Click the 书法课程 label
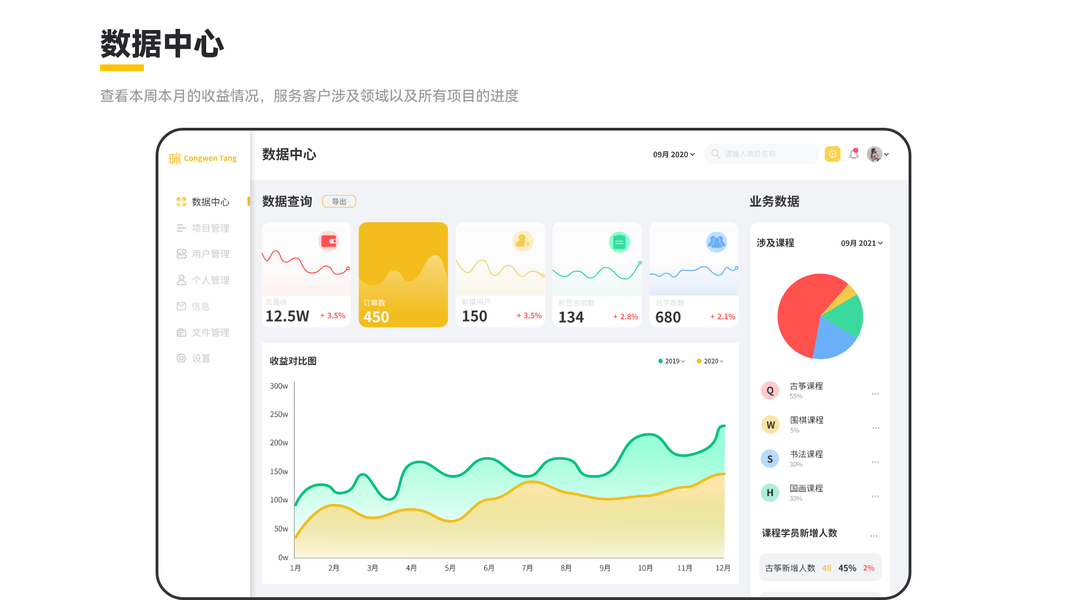 coord(806,454)
